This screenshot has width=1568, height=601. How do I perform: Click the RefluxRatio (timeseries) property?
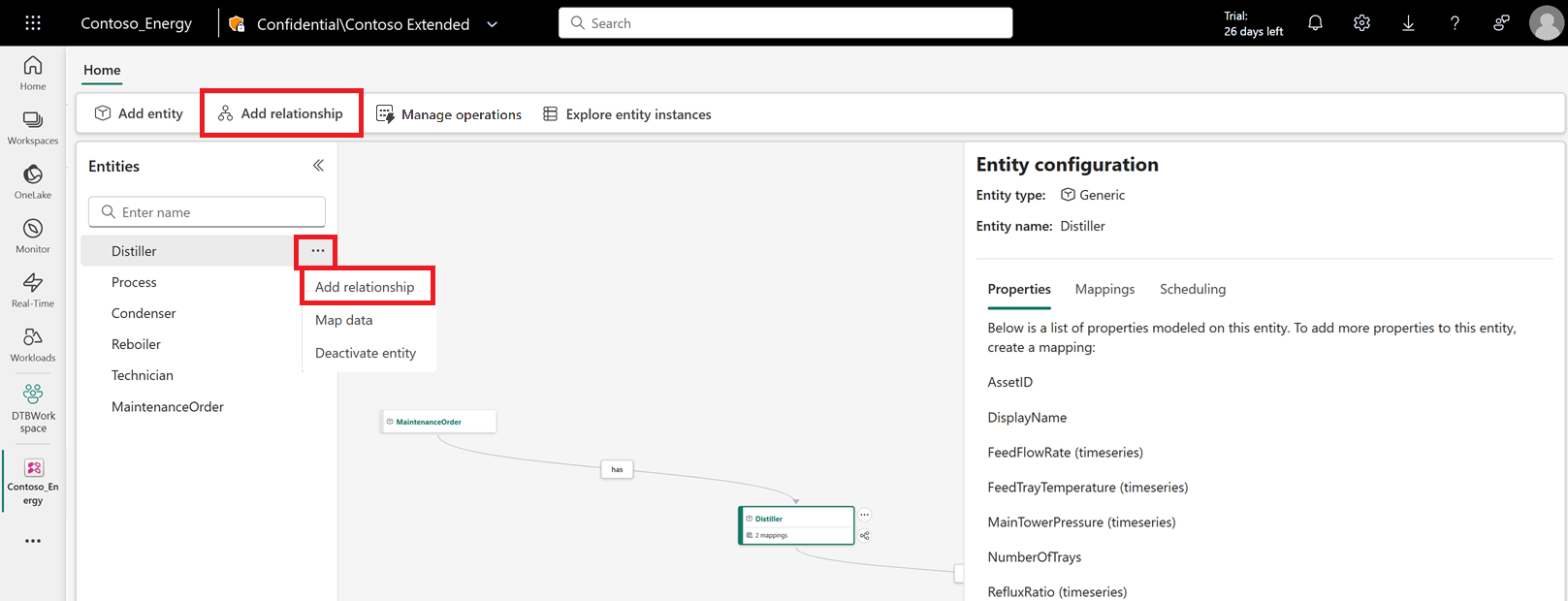click(x=1057, y=591)
